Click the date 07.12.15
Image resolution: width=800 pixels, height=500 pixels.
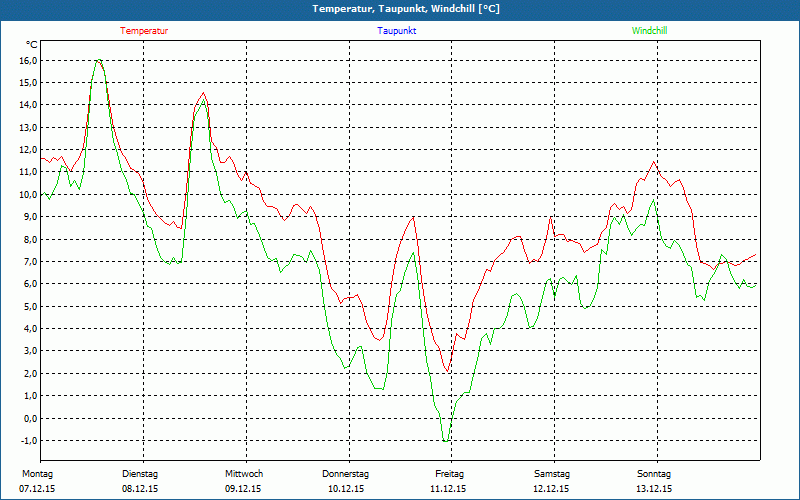click(x=37, y=489)
